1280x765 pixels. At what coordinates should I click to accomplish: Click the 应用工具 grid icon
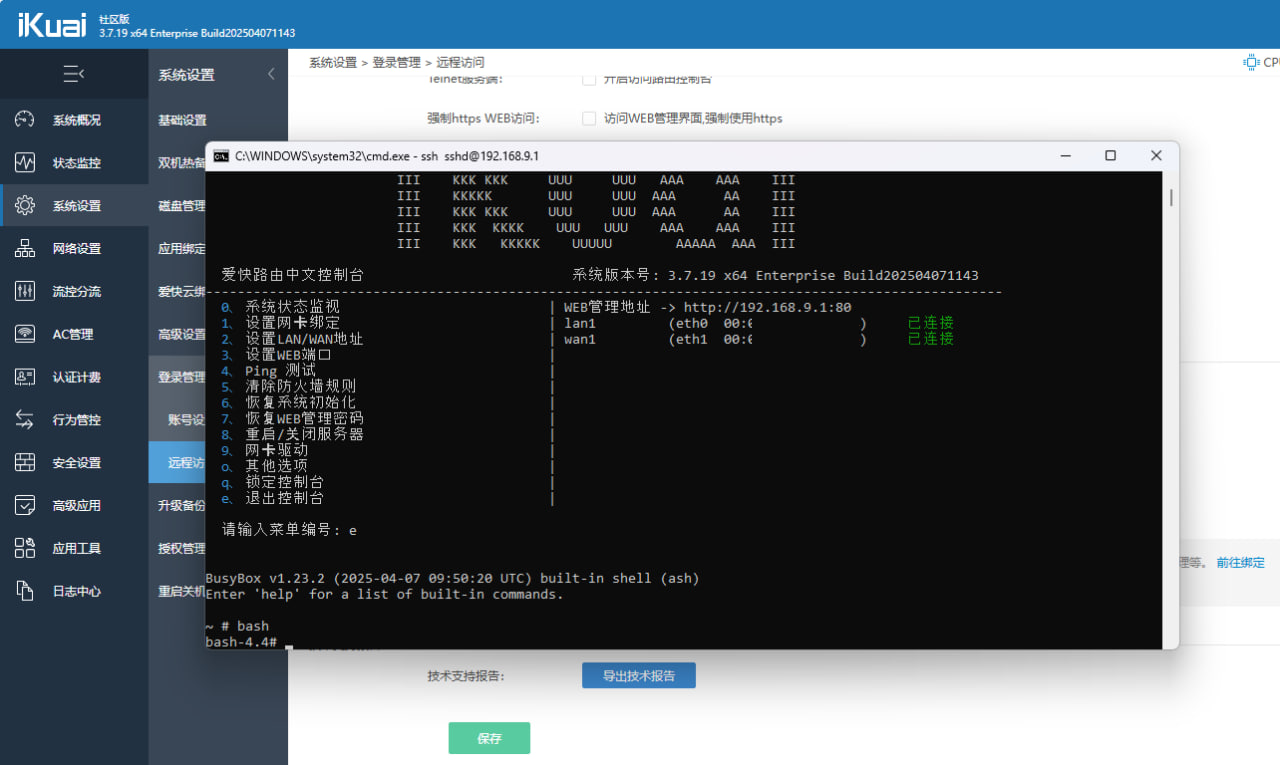point(25,548)
